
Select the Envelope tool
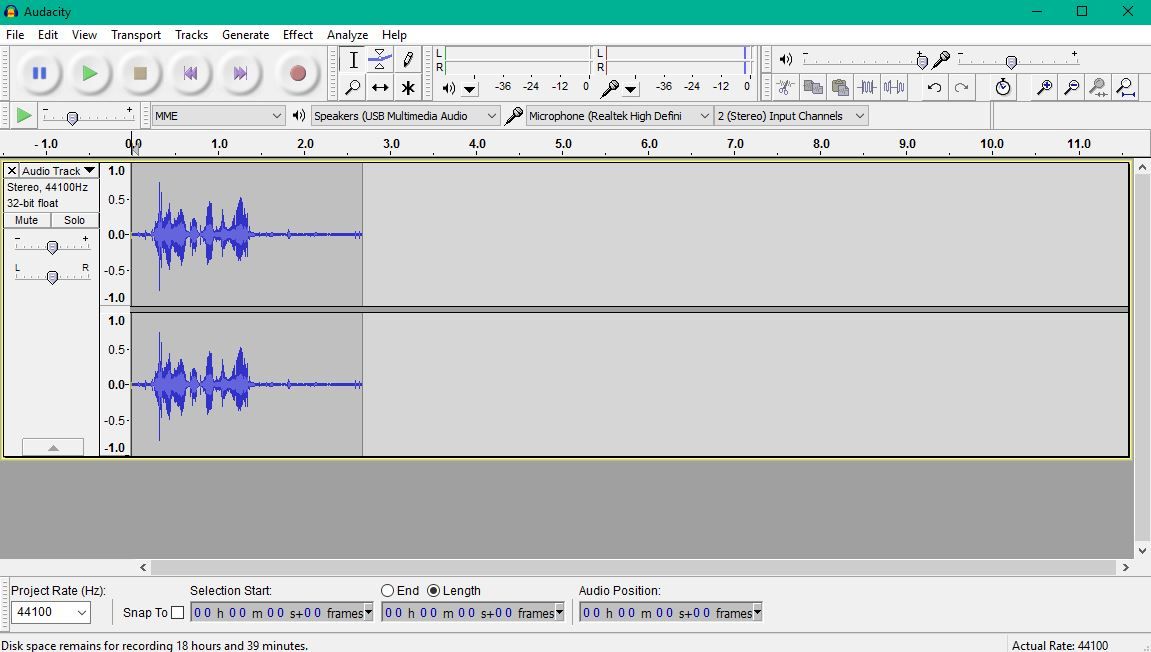[380, 59]
